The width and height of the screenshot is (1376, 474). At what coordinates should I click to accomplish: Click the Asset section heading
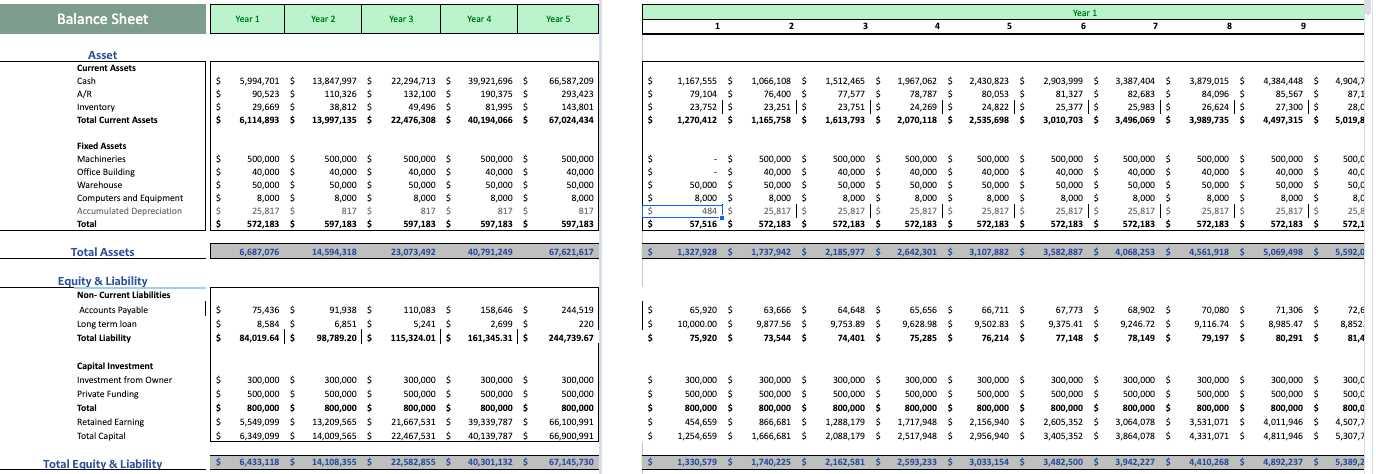click(x=102, y=55)
